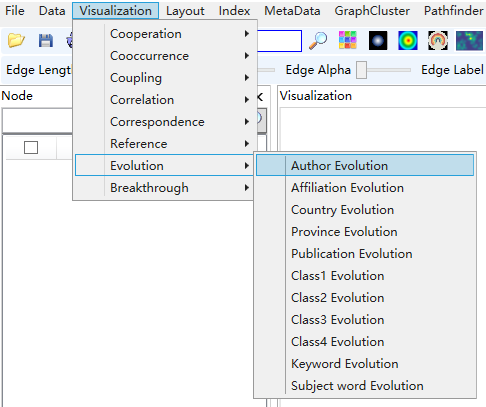Click the magnifying glass search icon

(x=318, y=41)
